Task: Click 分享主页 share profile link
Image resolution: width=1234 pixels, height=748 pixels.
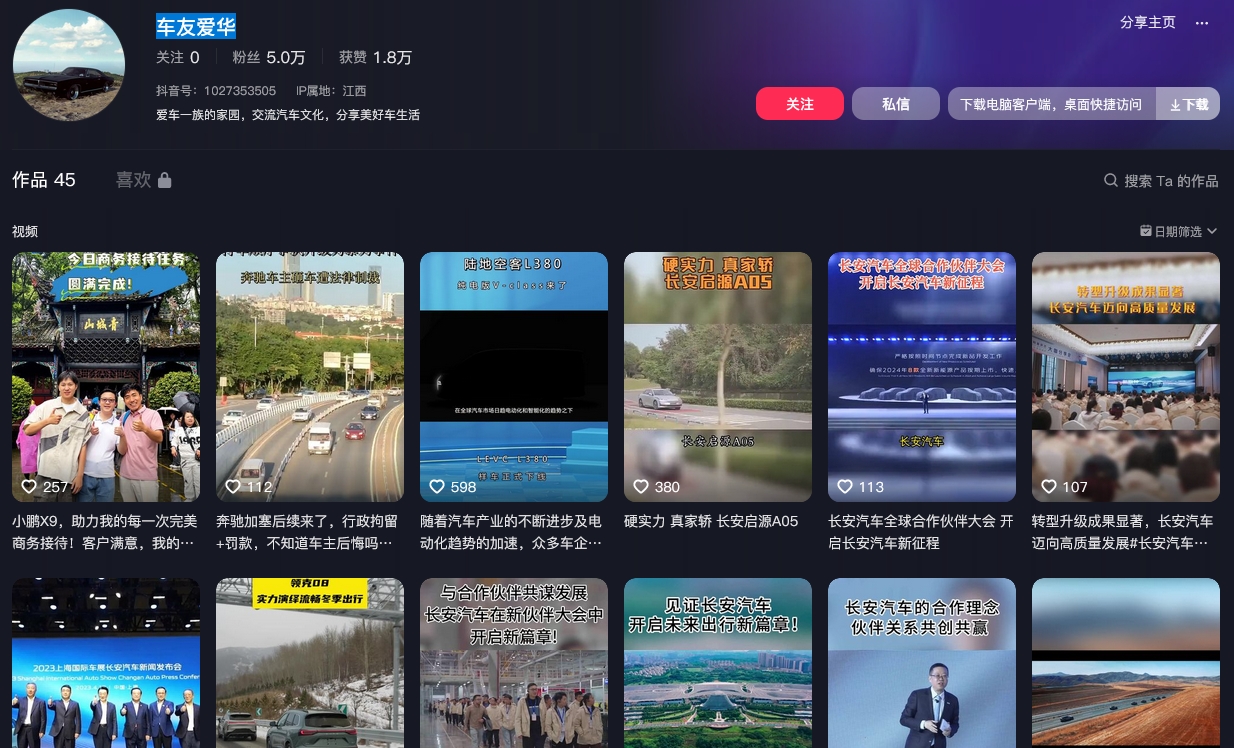Action: 1148,22
